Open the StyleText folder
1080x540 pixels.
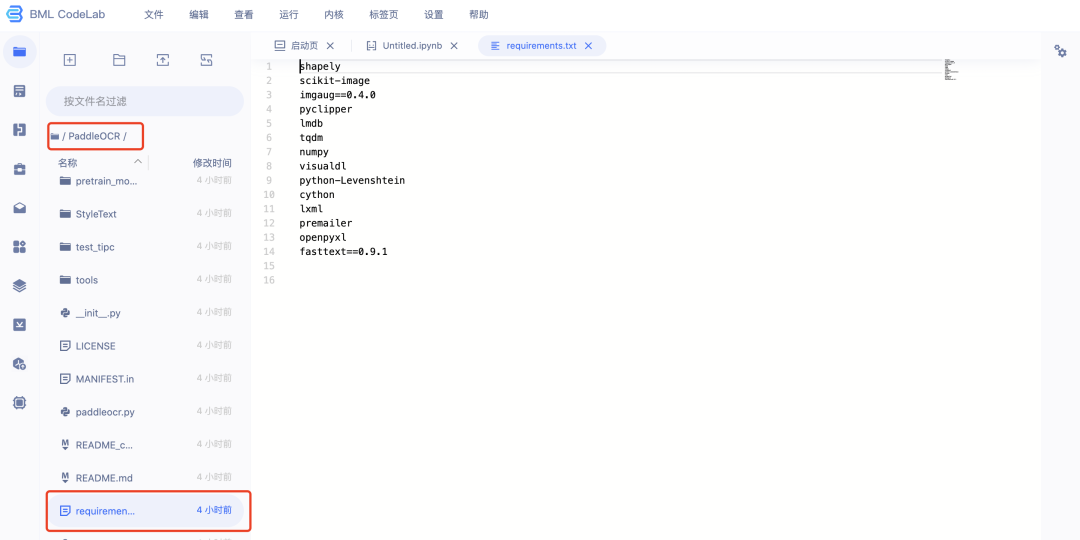tap(145, 214)
